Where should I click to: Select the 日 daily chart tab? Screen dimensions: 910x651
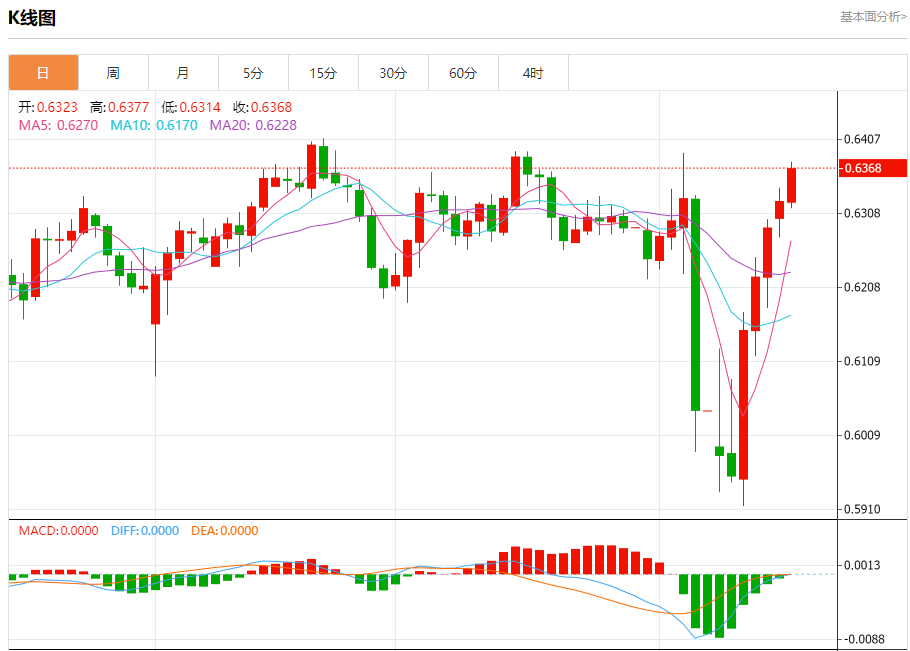(x=44, y=73)
